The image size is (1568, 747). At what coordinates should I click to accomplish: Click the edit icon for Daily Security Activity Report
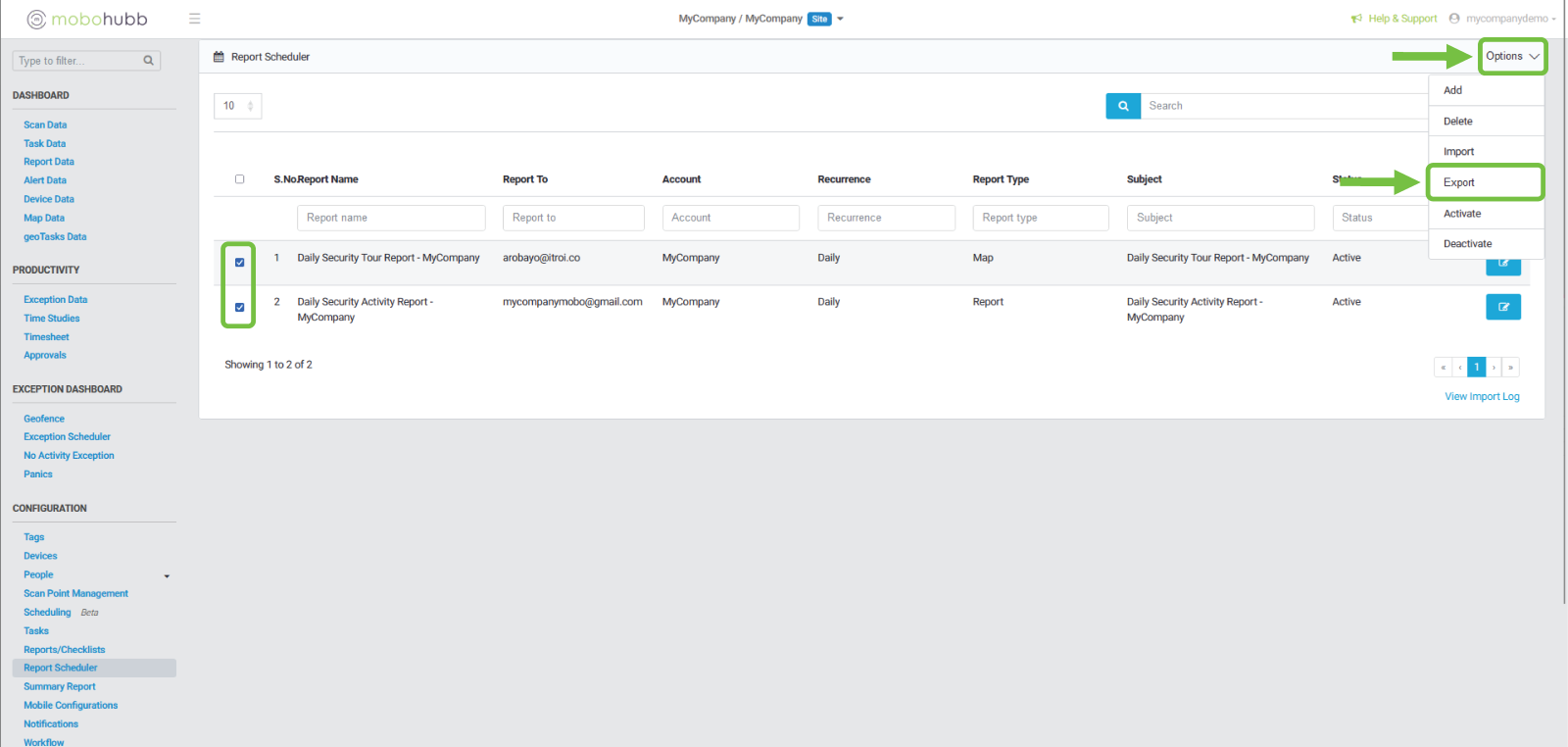[x=1502, y=307]
